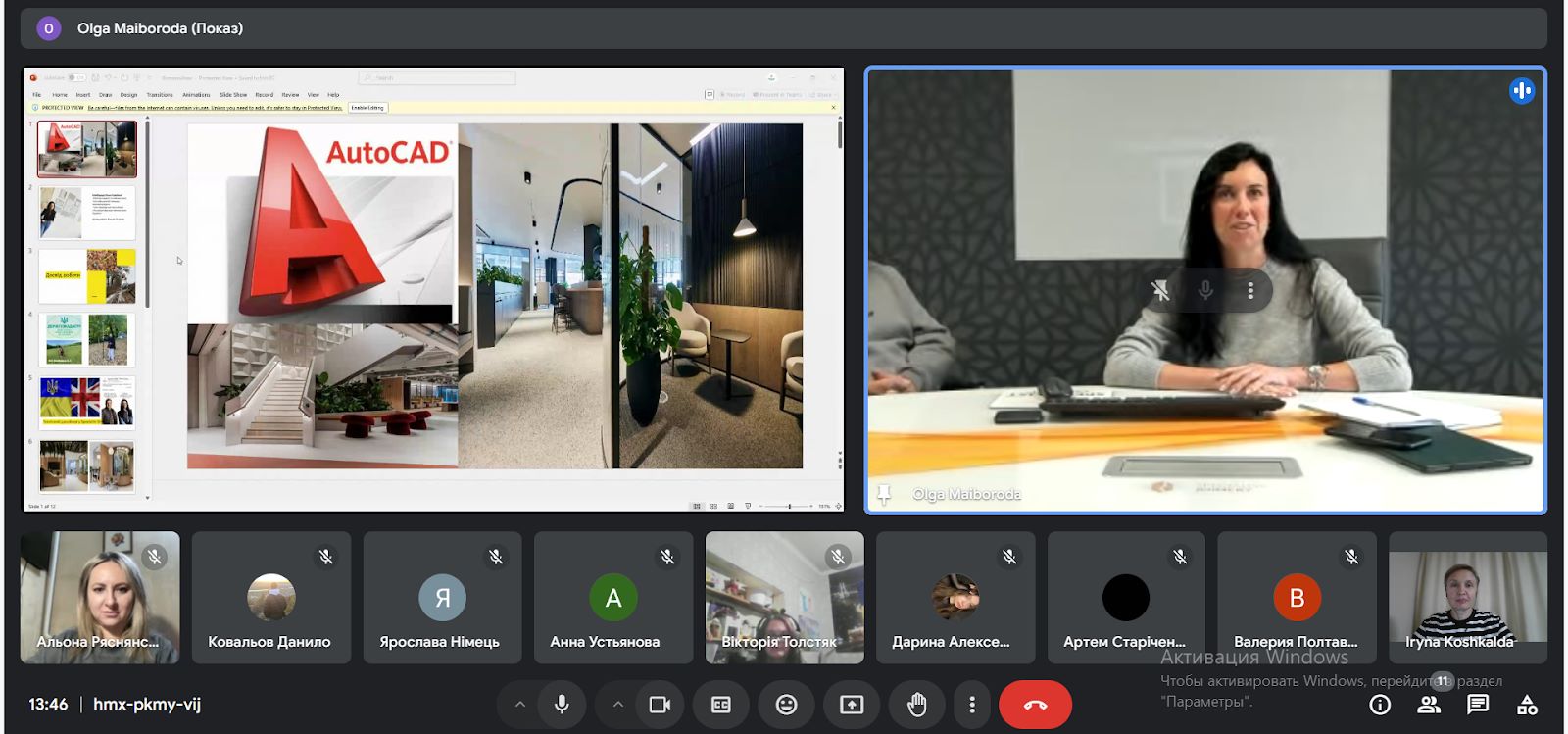
Task: Switch to Reading View icon
Action: (x=730, y=506)
